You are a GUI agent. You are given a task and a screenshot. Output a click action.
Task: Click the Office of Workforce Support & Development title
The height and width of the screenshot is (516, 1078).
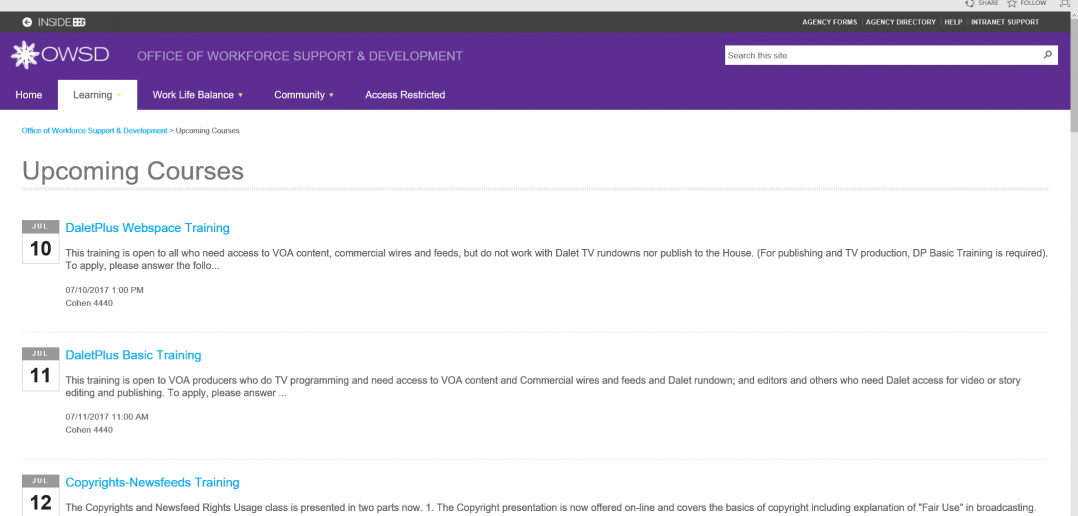coord(300,56)
